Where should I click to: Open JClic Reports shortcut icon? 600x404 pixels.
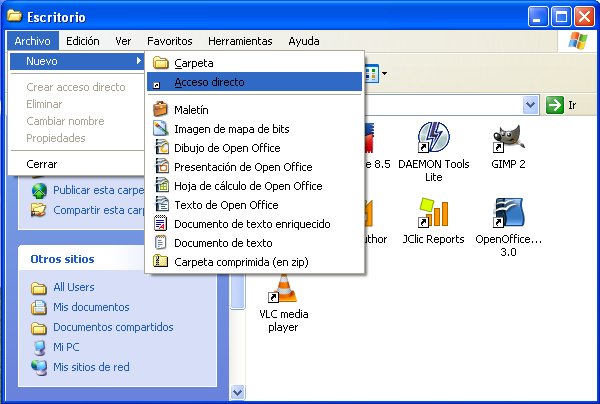coord(433,214)
